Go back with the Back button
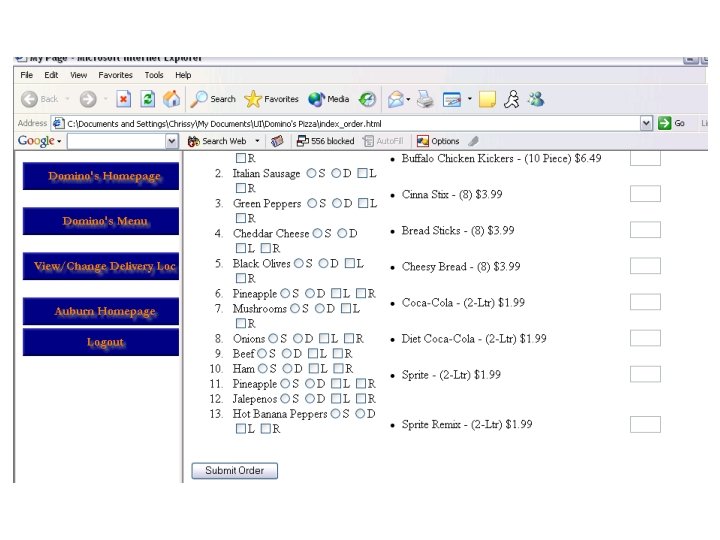This screenshot has height=540, width=720. (x=39, y=99)
